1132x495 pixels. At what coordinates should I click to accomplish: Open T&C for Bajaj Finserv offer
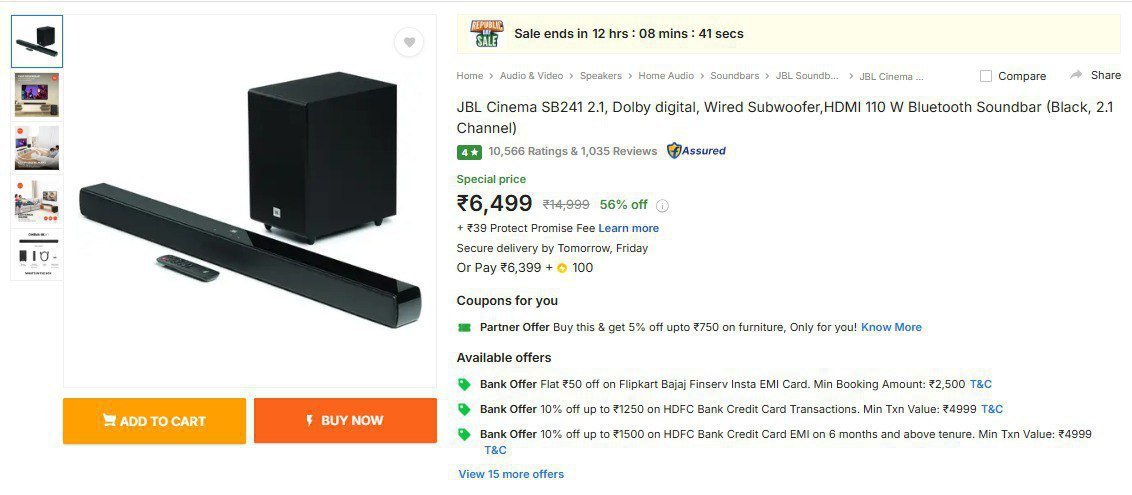click(x=980, y=384)
